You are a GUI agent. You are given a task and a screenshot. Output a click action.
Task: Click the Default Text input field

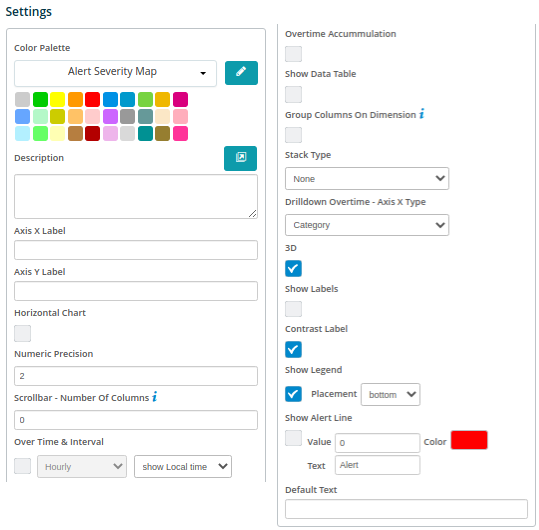point(406,509)
